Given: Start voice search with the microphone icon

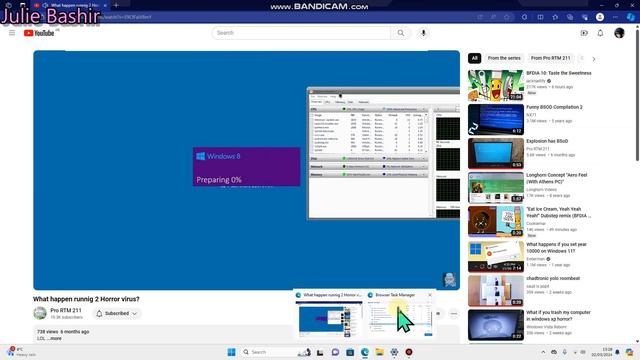Looking at the screenshot, I should pos(423,33).
